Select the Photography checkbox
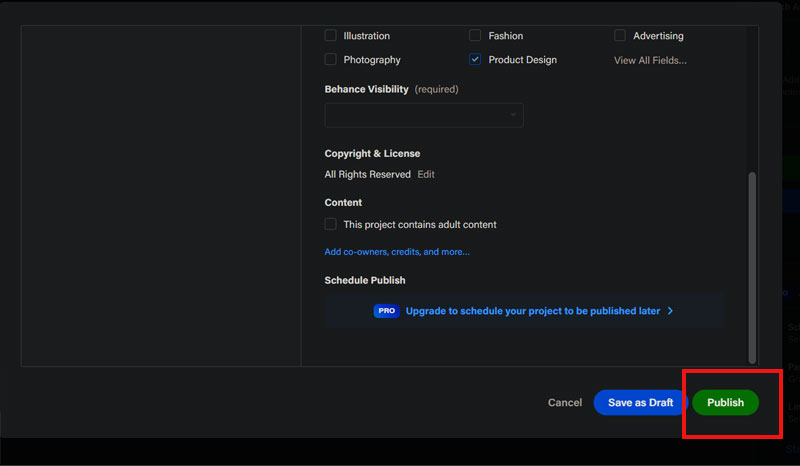The image size is (800, 466). click(x=331, y=60)
